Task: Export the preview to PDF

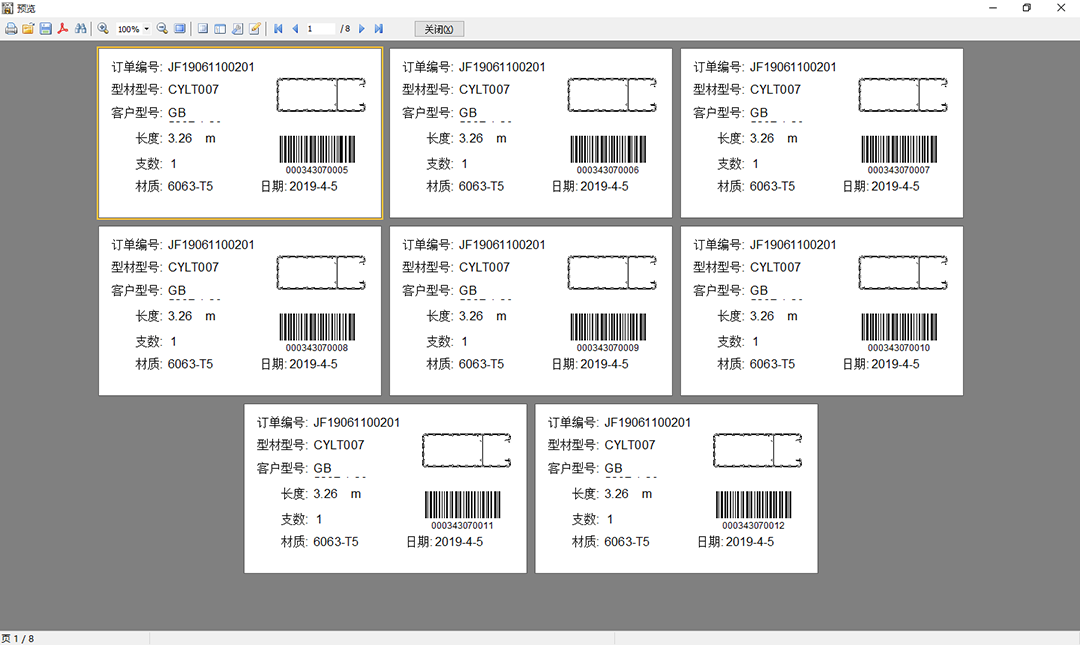Action: pos(63,29)
